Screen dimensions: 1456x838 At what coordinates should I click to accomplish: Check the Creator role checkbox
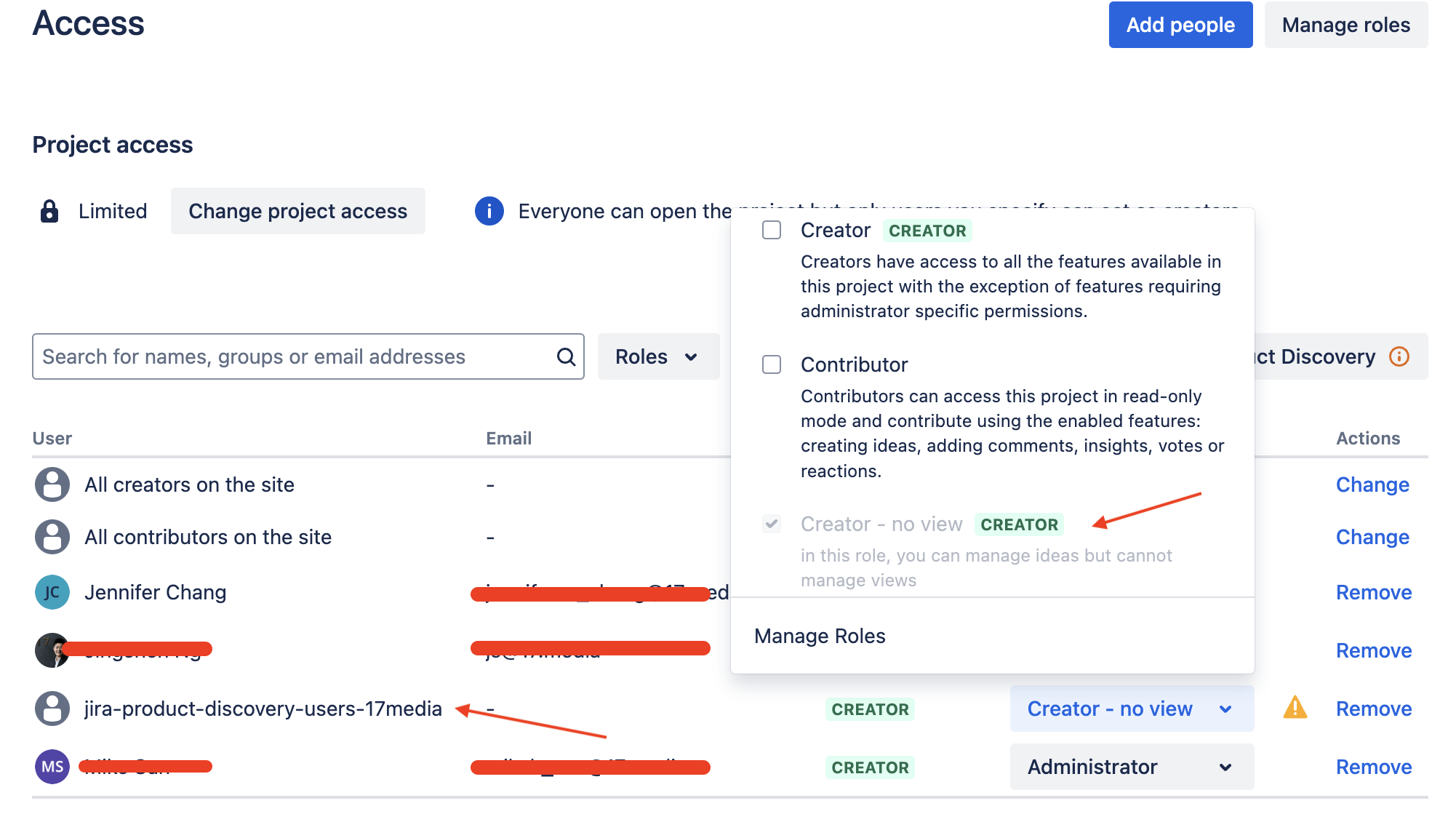point(771,230)
